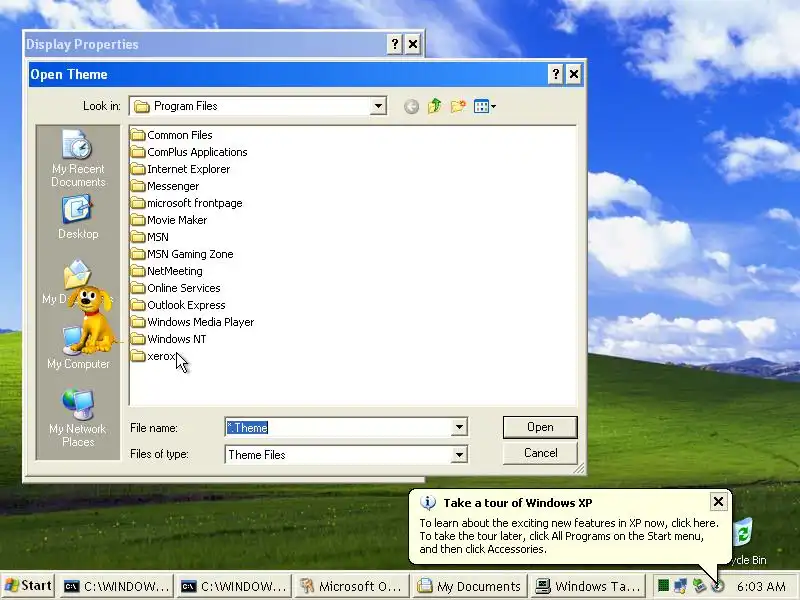Select the NetMeeting folder
800x600 pixels.
(167, 271)
